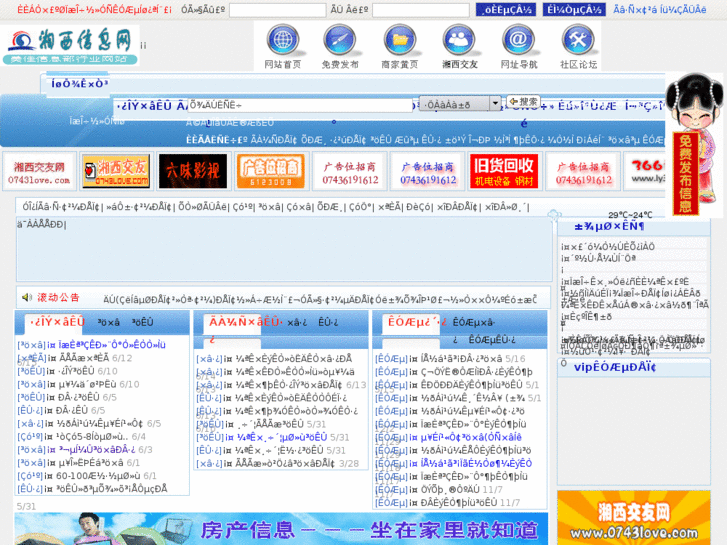
Task: Click the 滚动公告 label
Action: click(58, 297)
